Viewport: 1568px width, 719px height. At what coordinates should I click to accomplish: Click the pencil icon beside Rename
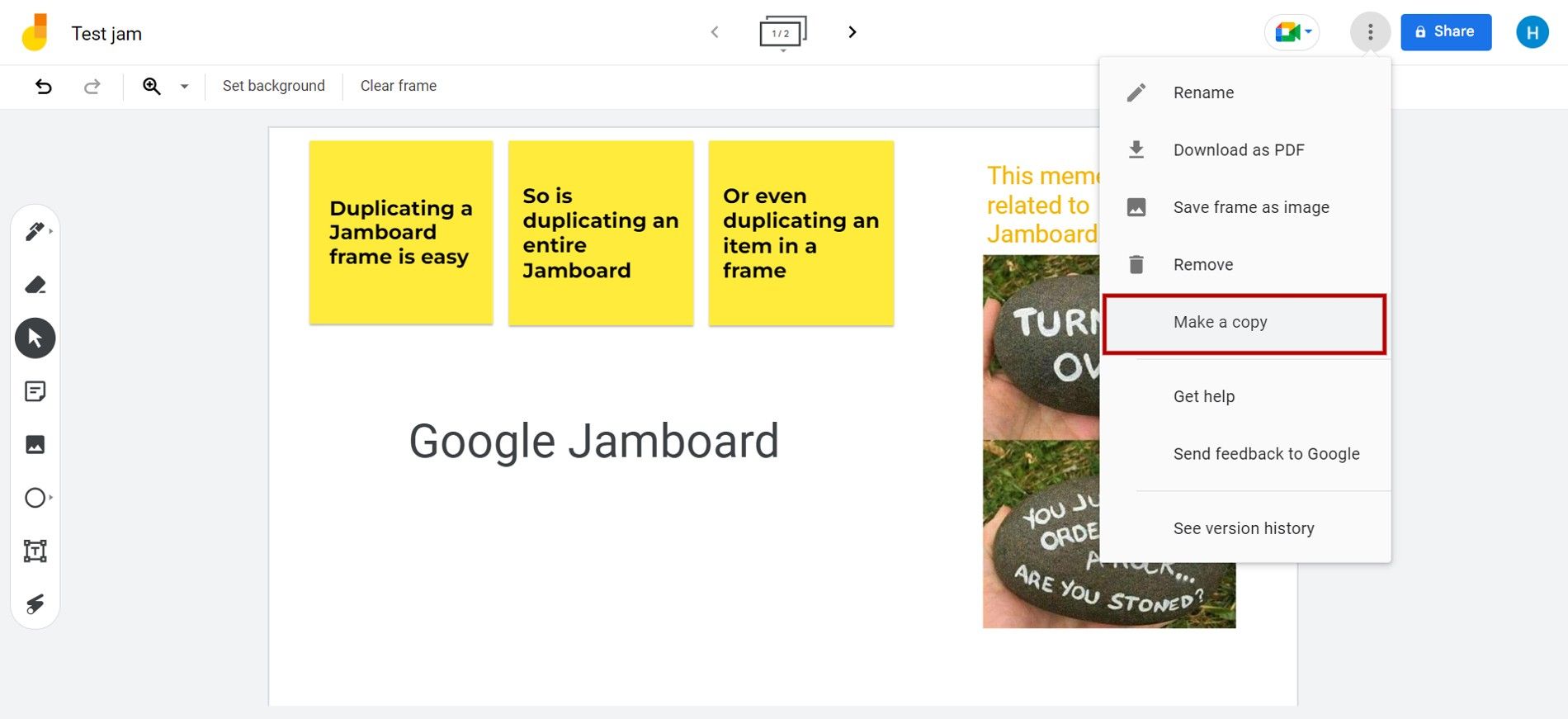click(x=1136, y=92)
